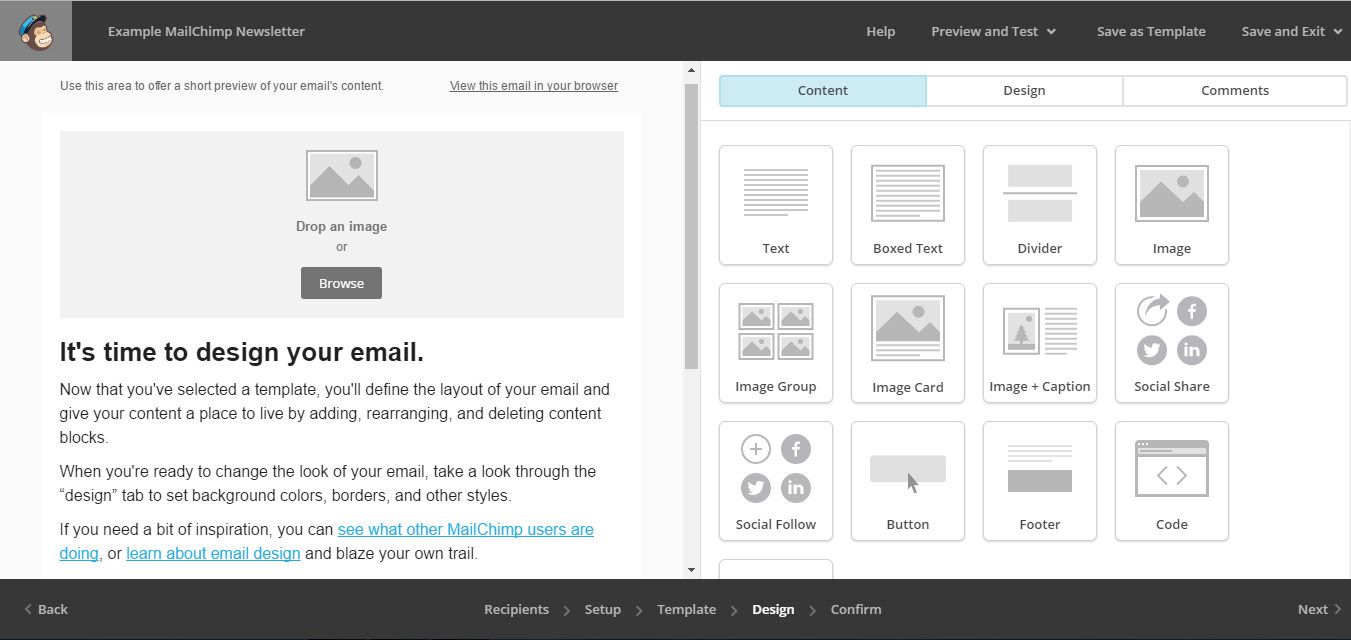The height and width of the screenshot is (640, 1351).
Task: Add a Divider content block
Action: pyautogui.click(x=1040, y=205)
